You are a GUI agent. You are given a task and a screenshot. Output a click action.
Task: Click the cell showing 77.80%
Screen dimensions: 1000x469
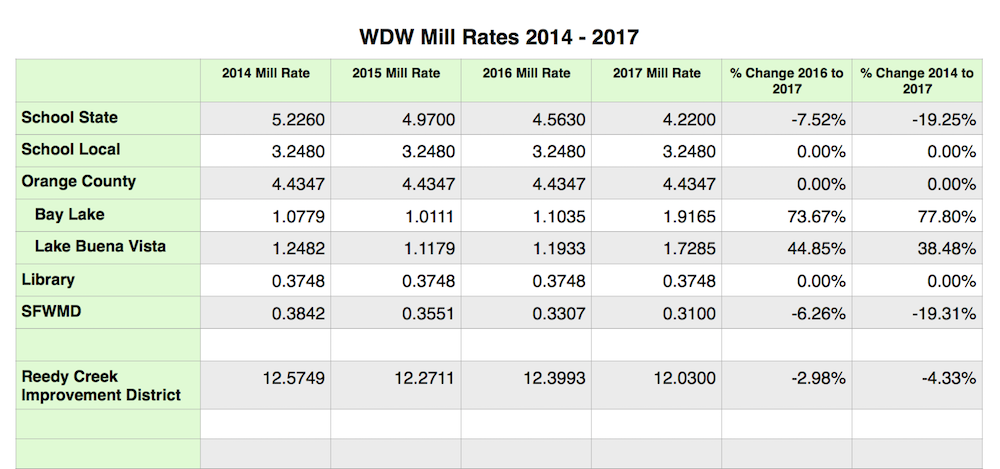click(x=917, y=216)
